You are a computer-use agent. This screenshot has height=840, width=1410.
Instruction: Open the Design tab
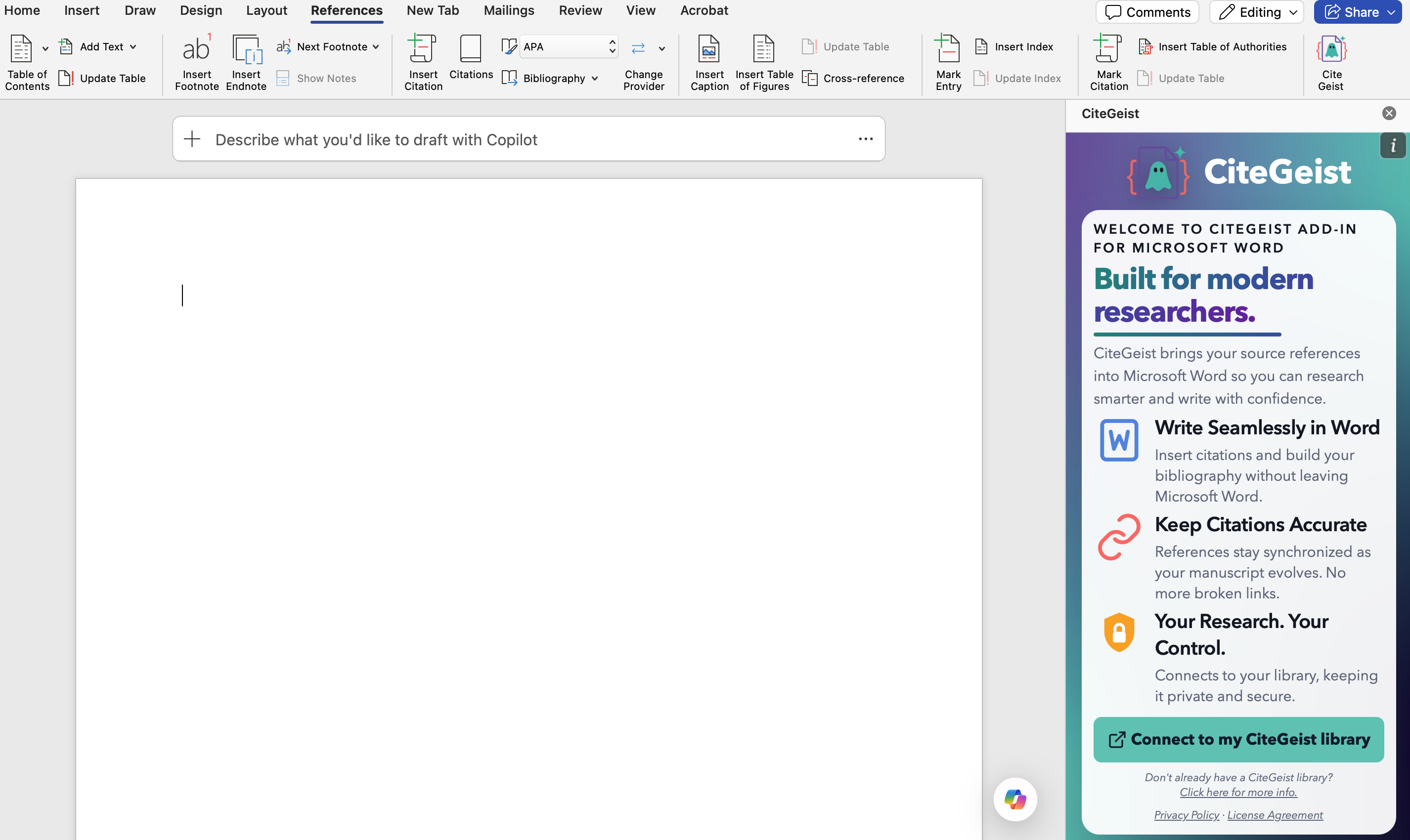[201, 10]
